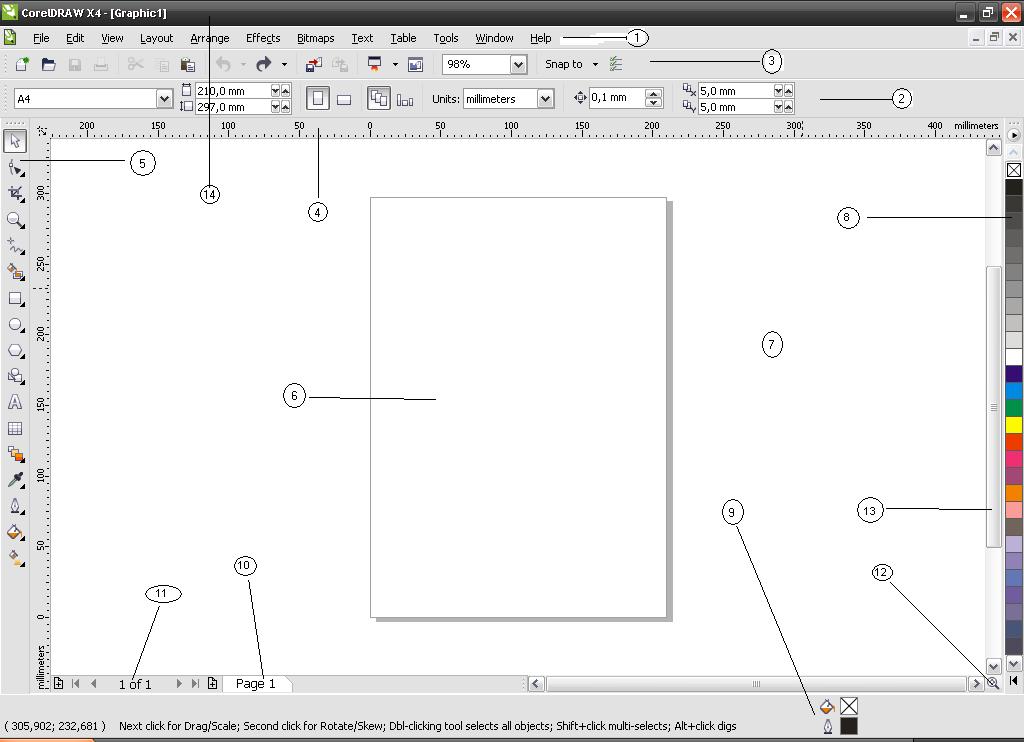Toggle set for current page only

405,99
